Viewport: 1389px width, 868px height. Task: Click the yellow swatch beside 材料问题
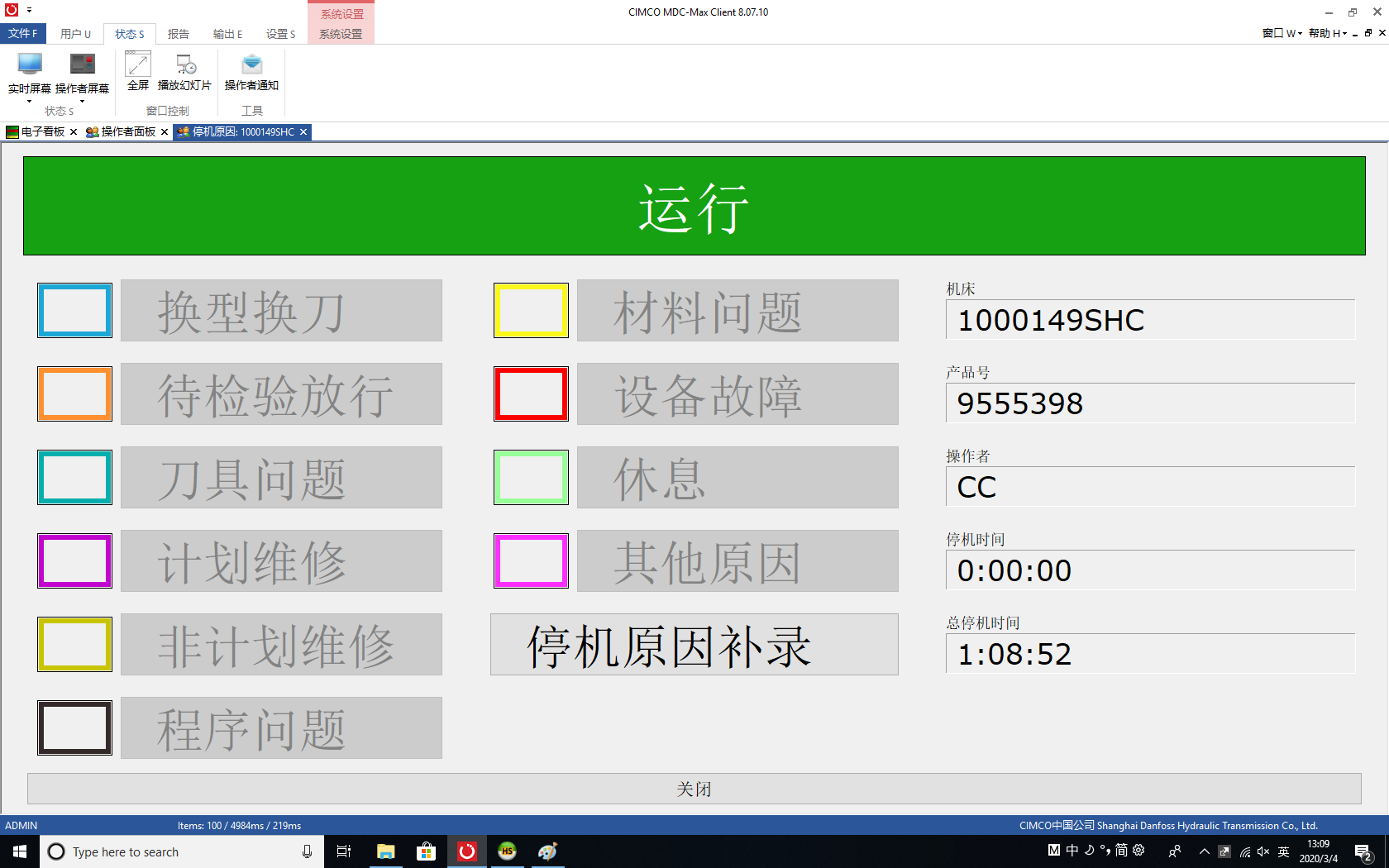531,311
